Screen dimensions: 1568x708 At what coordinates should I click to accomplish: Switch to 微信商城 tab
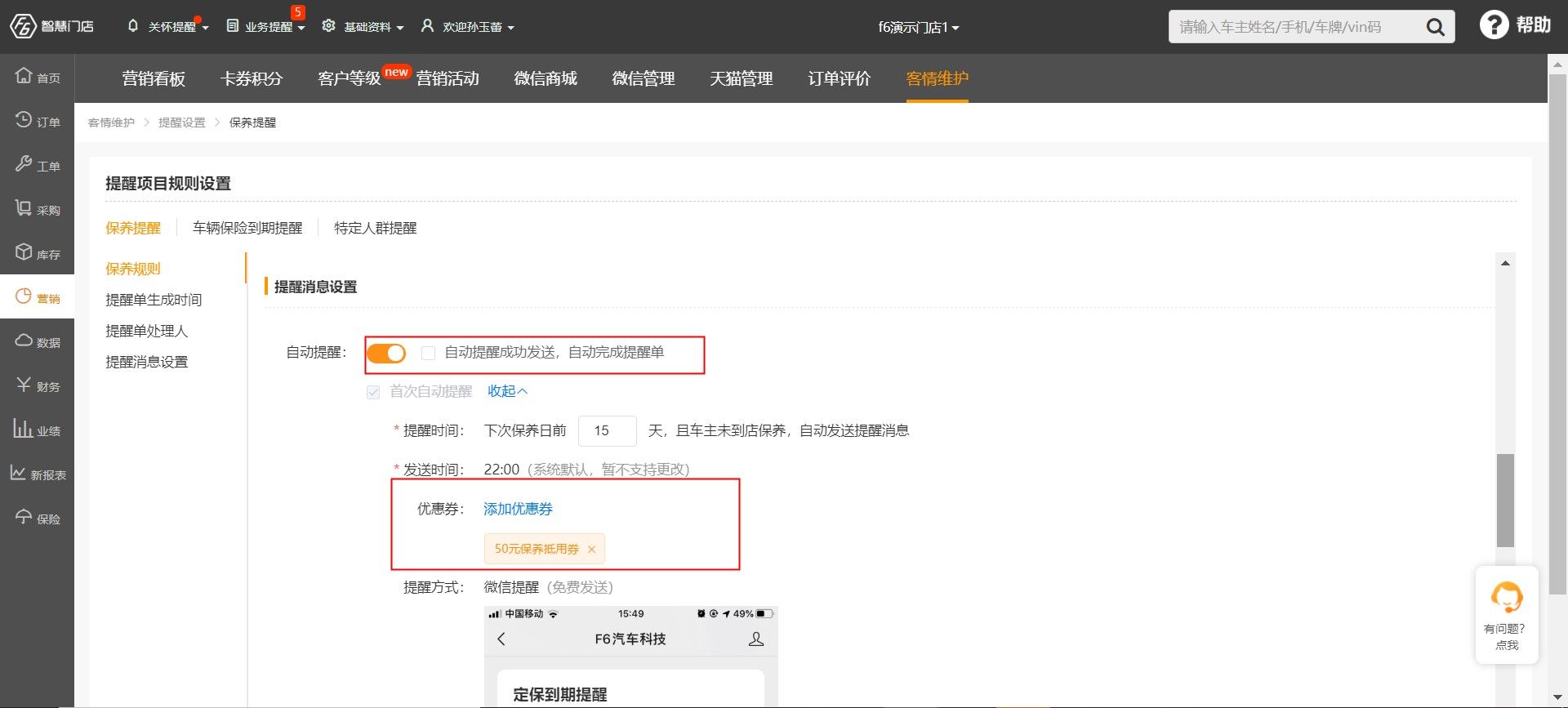coord(546,78)
